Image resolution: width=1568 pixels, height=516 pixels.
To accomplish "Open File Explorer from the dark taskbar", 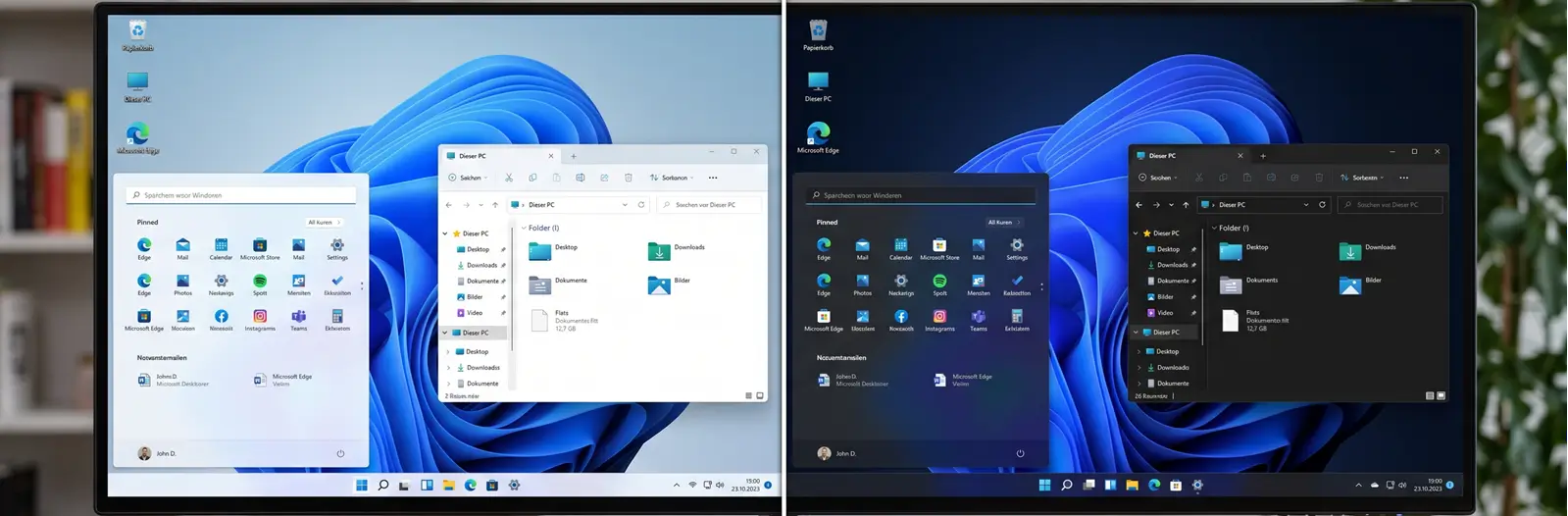I will coord(1132,485).
